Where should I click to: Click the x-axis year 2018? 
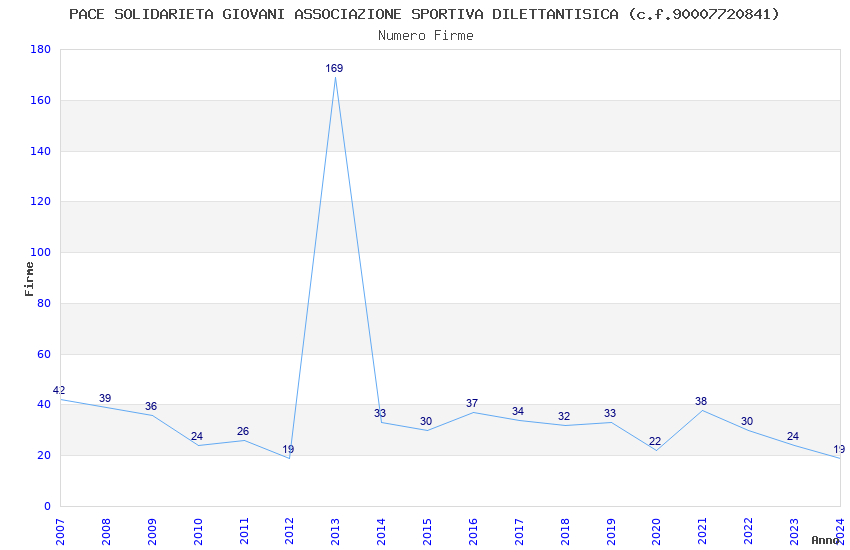point(565,532)
